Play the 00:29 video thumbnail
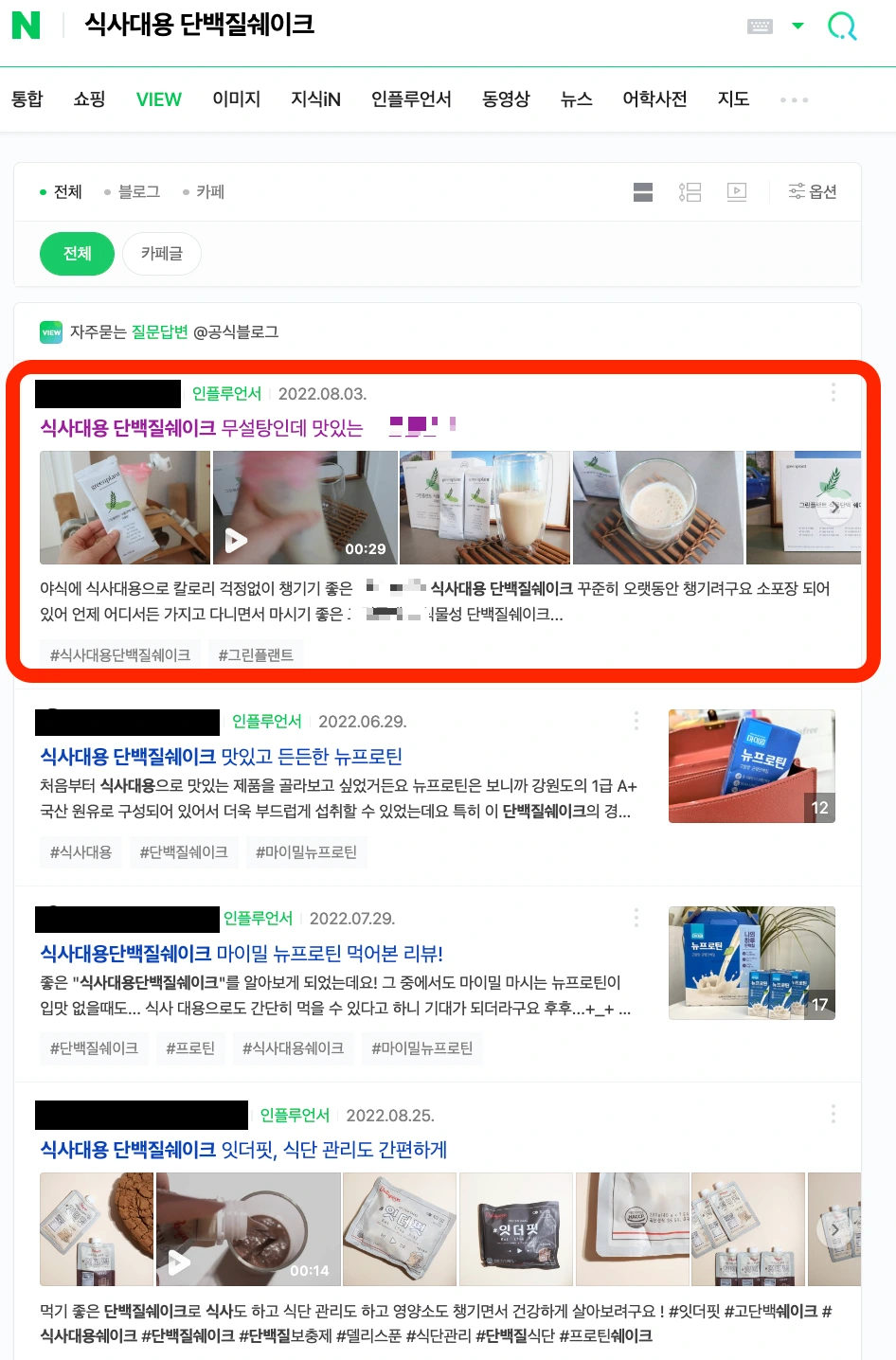896x1360 pixels. coord(305,508)
